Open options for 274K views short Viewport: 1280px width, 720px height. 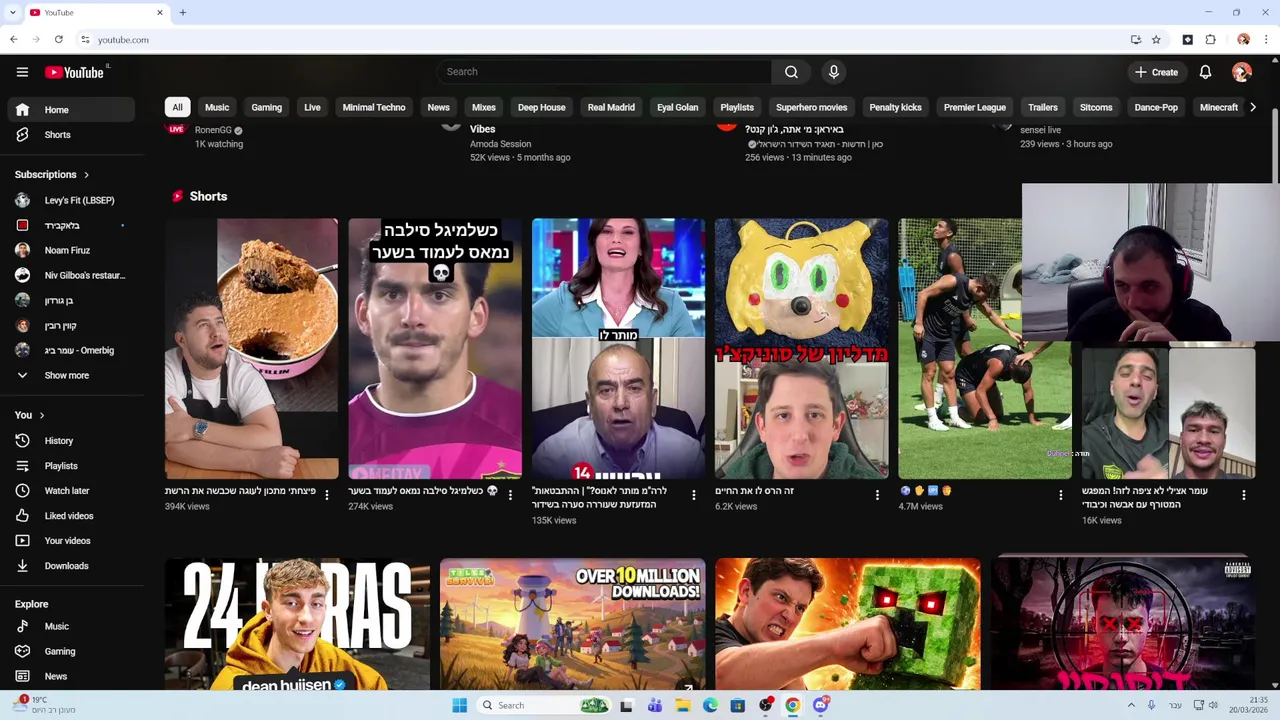coord(510,495)
